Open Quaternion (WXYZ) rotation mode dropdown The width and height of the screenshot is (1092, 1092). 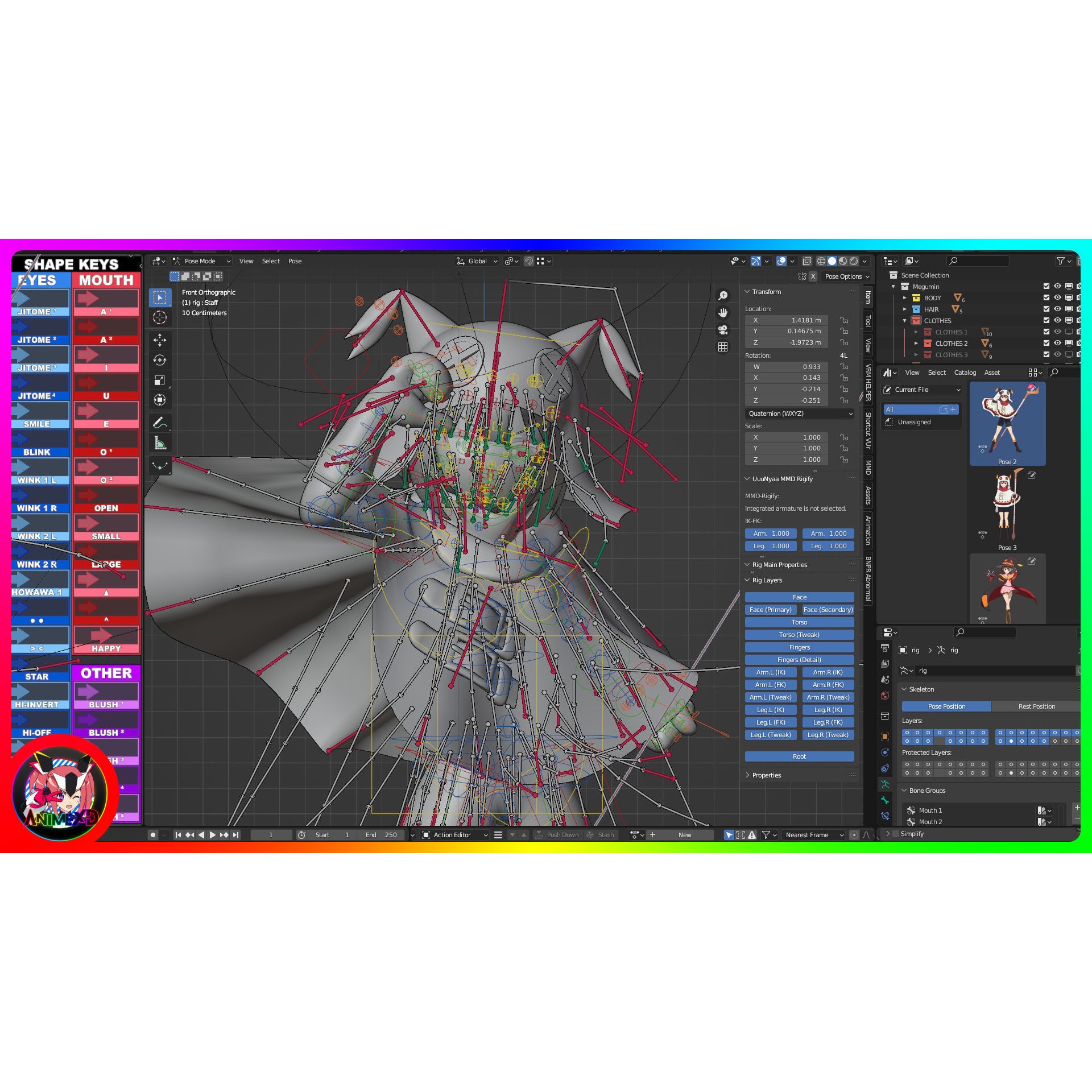799,413
